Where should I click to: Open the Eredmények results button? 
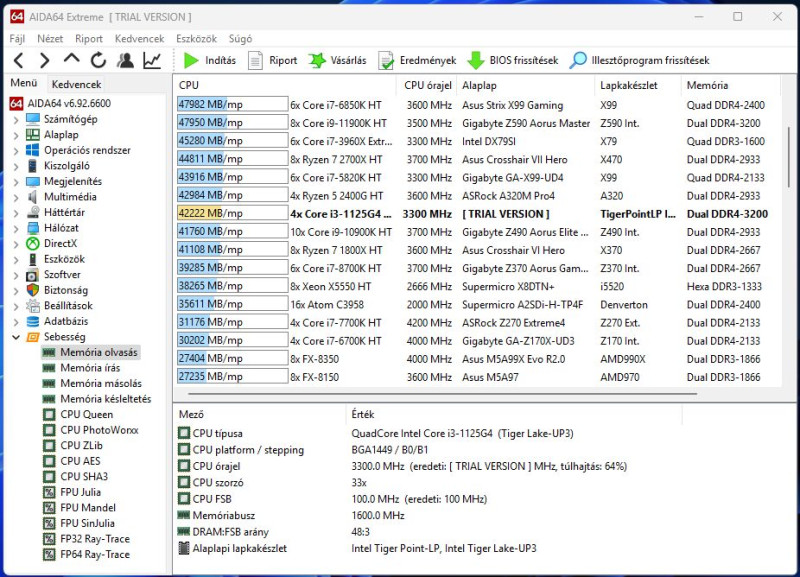(x=417, y=61)
